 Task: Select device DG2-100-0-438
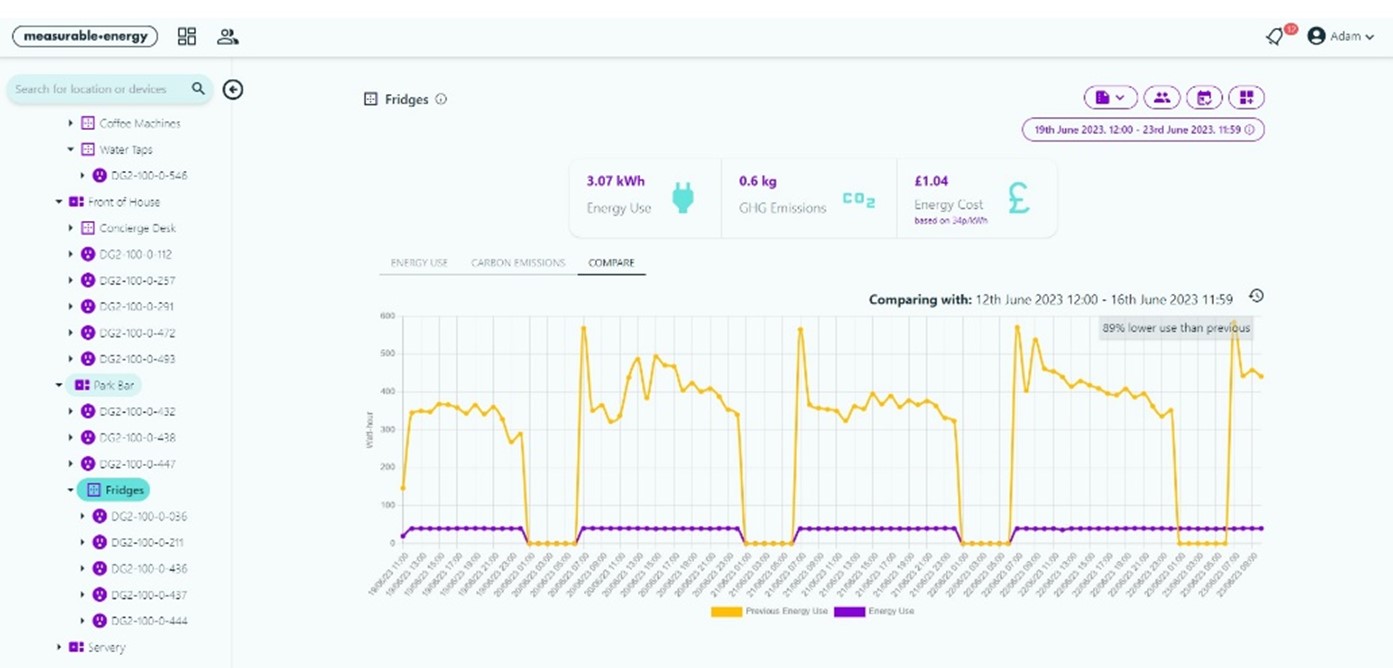tap(137, 437)
